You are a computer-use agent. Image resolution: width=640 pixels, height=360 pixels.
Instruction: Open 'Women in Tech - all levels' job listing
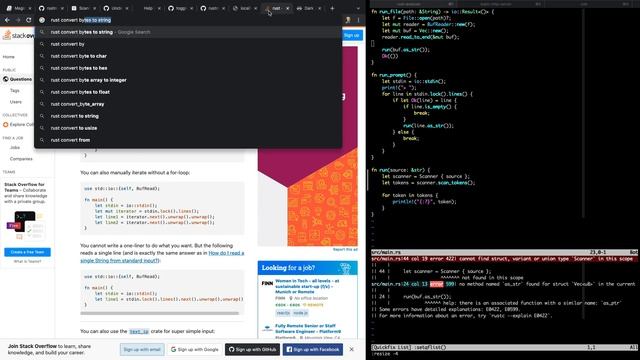(307, 286)
